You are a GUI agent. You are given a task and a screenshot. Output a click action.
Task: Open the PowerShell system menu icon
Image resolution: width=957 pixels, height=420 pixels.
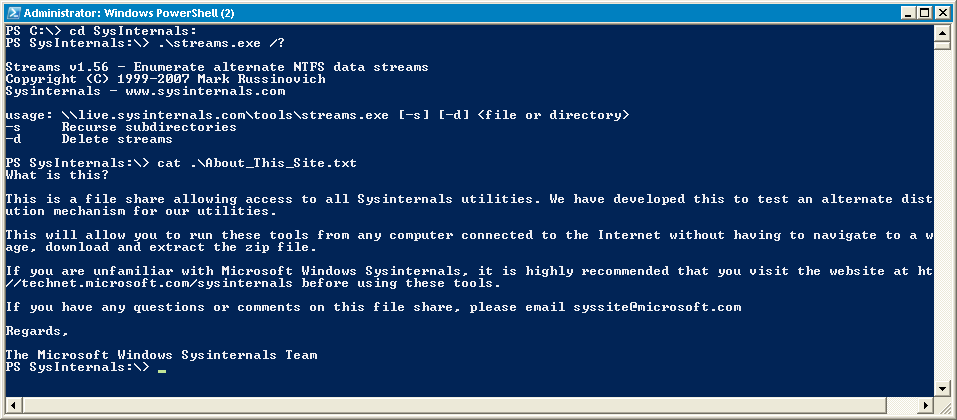(x=13, y=13)
